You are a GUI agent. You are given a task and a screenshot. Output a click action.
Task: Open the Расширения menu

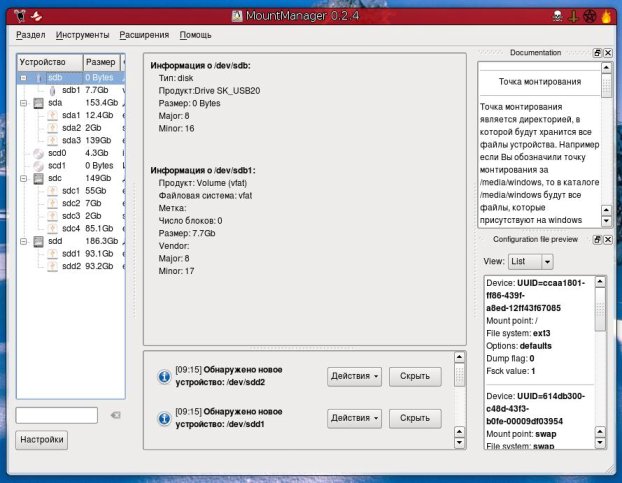(x=144, y=35)
